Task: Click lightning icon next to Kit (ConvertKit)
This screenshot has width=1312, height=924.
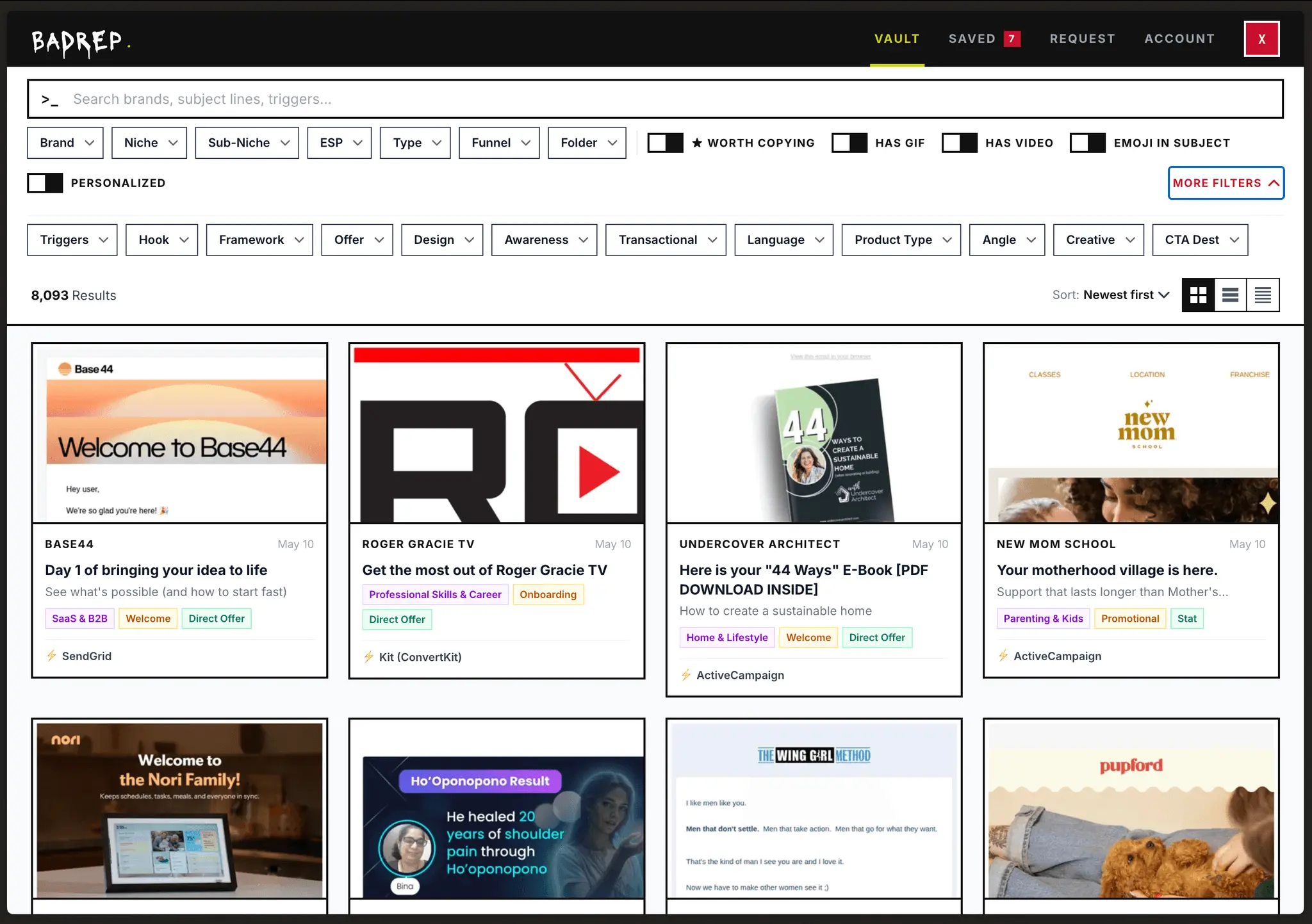Action: pos(368,657)
